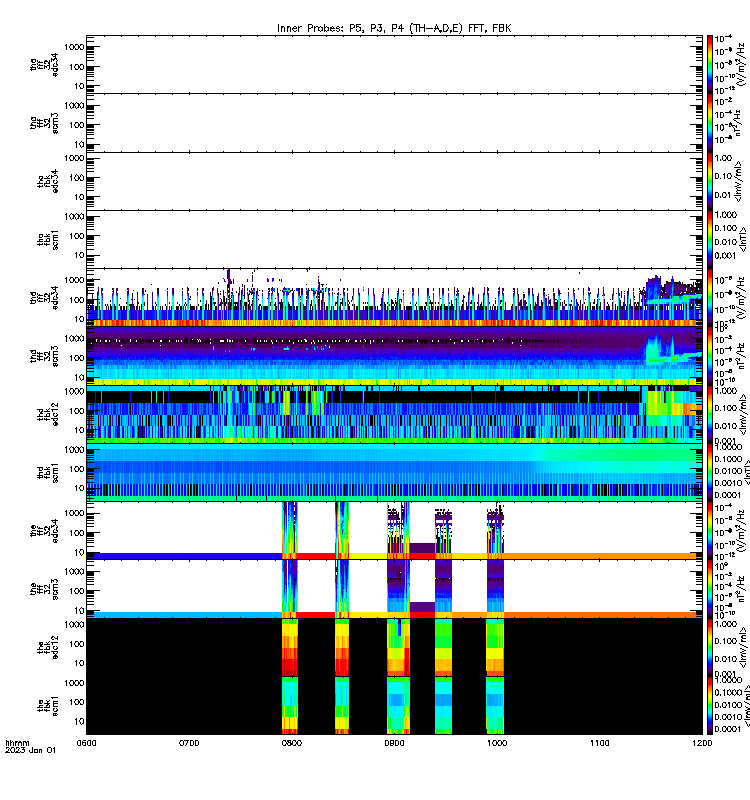750x800 pixels.
Task: Click the the fbk edc12 burst just before 0800
Action: coord(290,647)
